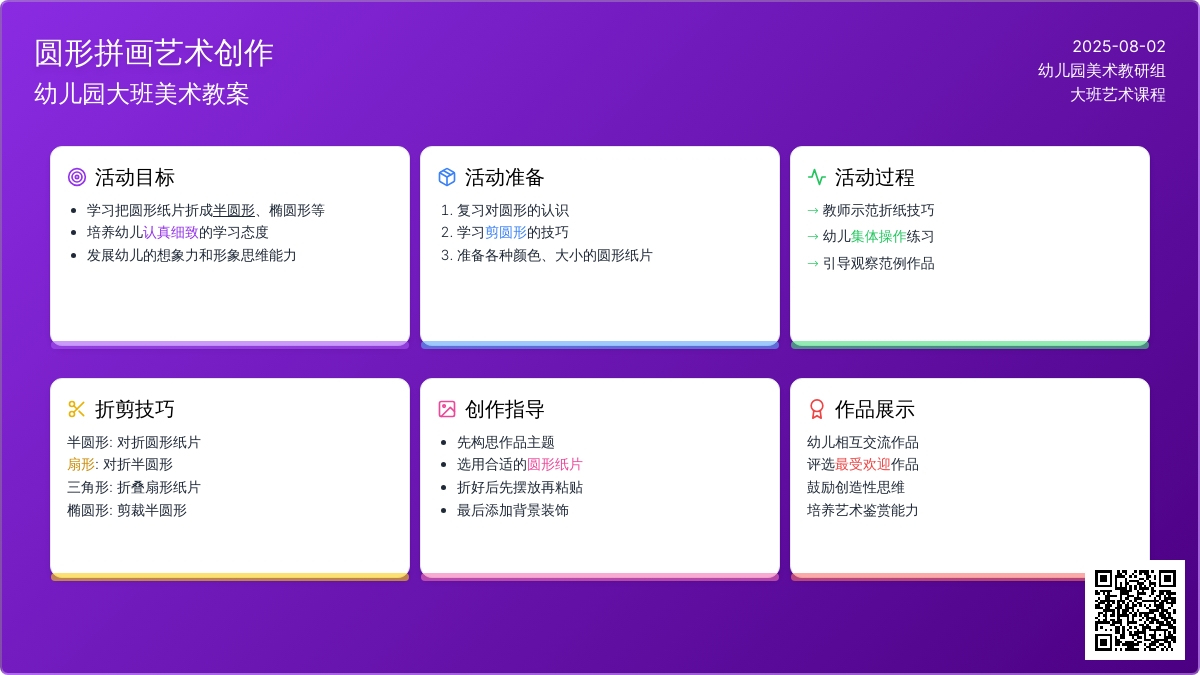Click the red highlighted 最受欢迎
Screen dimensions: 1200x675
[x=863, y=464]
